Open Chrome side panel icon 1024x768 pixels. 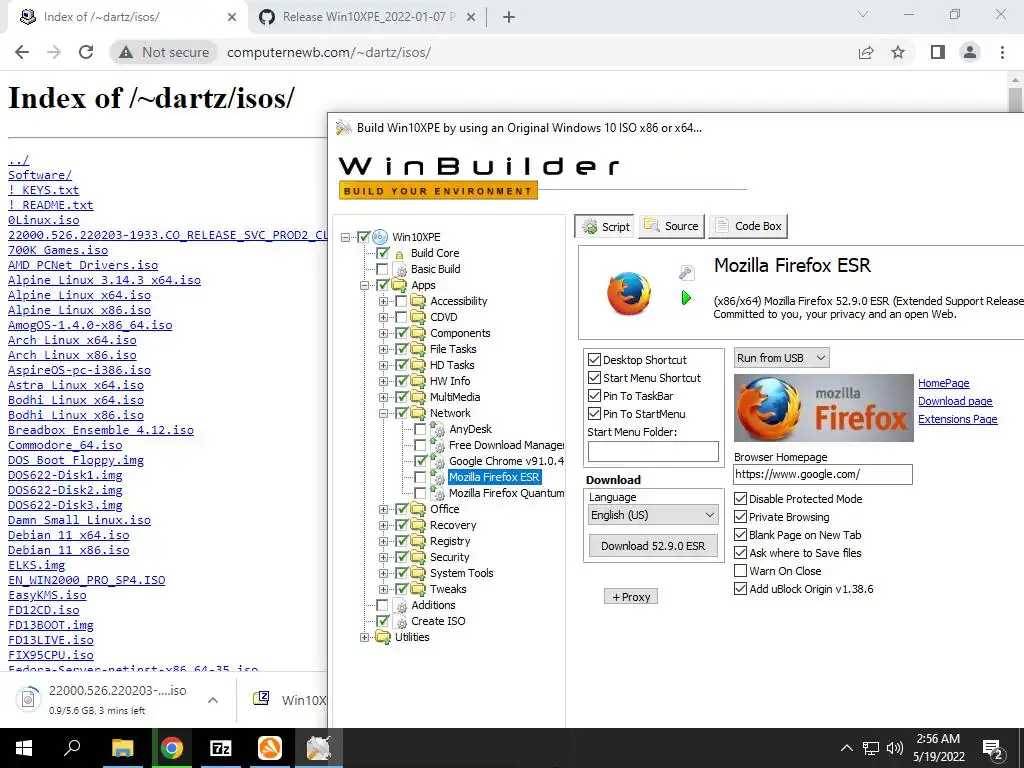point(938,52)
